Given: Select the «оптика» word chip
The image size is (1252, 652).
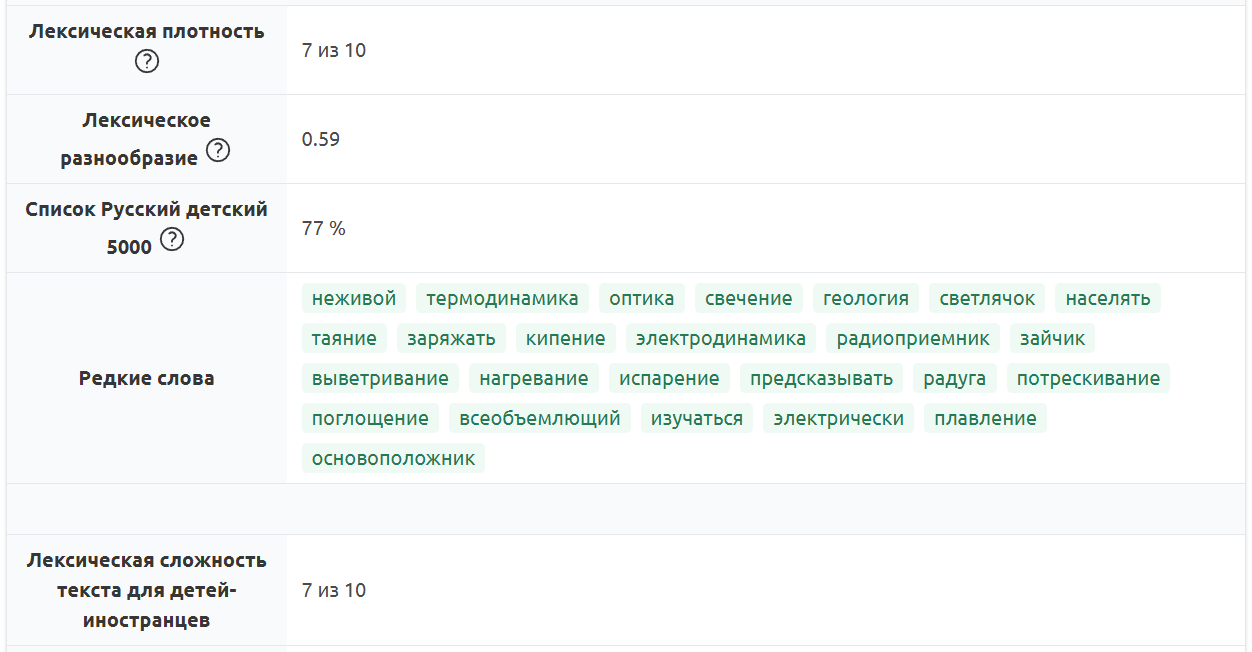Looking at the screenshot, I should [641, 298].
